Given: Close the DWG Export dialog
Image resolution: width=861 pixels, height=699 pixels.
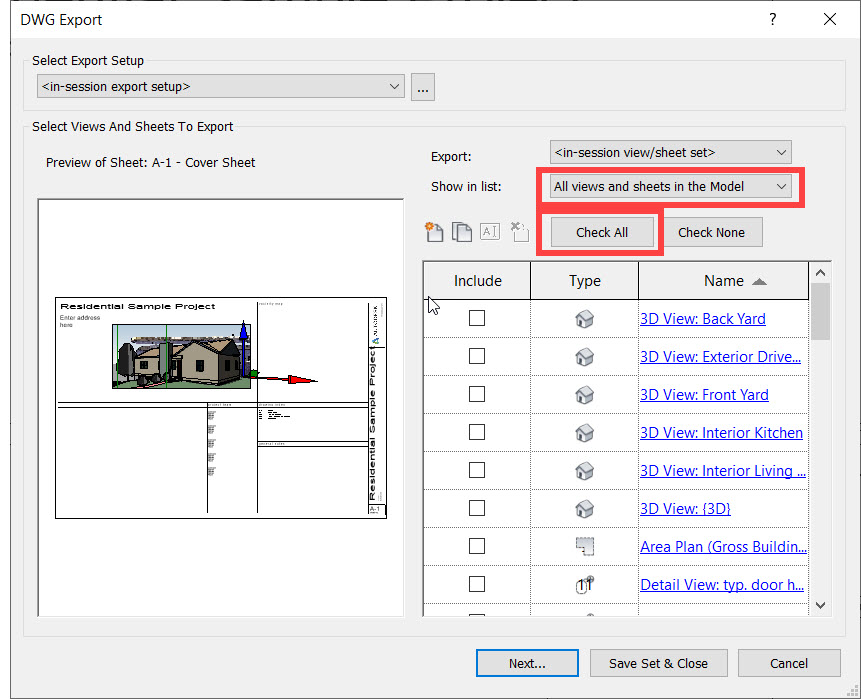Looking at the screenshot, I should point(830,19).
